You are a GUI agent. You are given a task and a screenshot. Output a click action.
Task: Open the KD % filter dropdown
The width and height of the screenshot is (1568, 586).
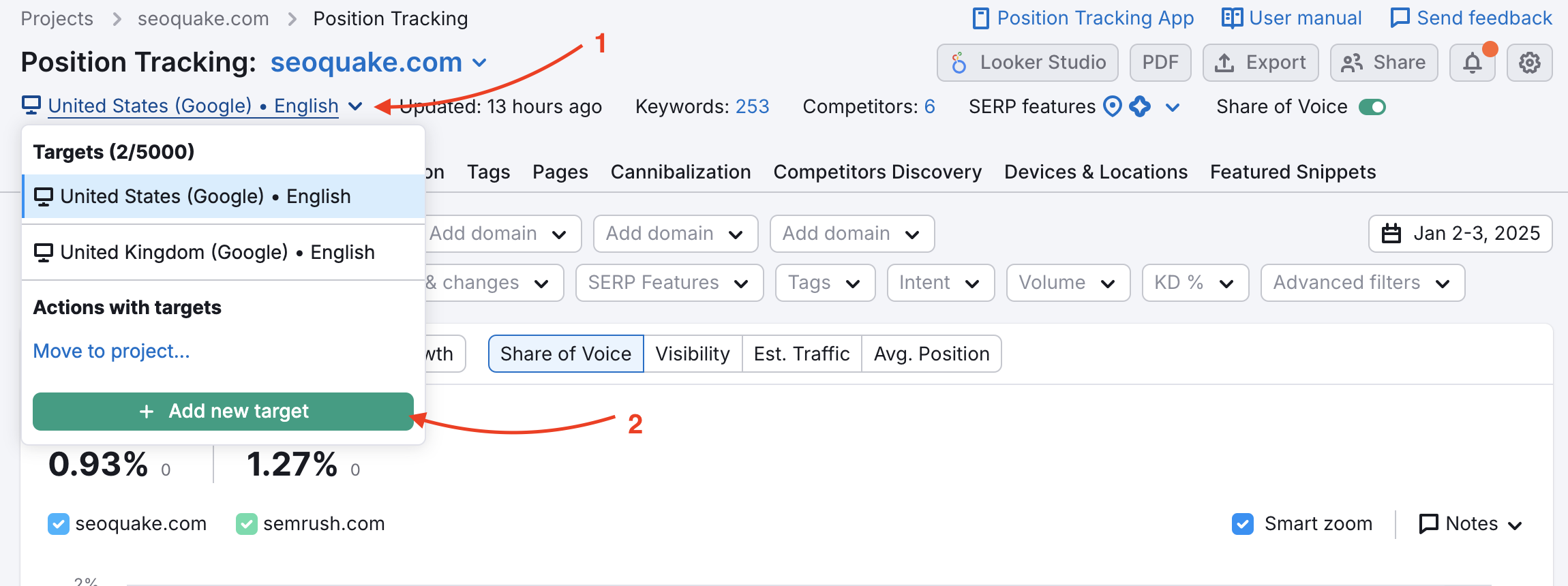(x=1196, y=283)
